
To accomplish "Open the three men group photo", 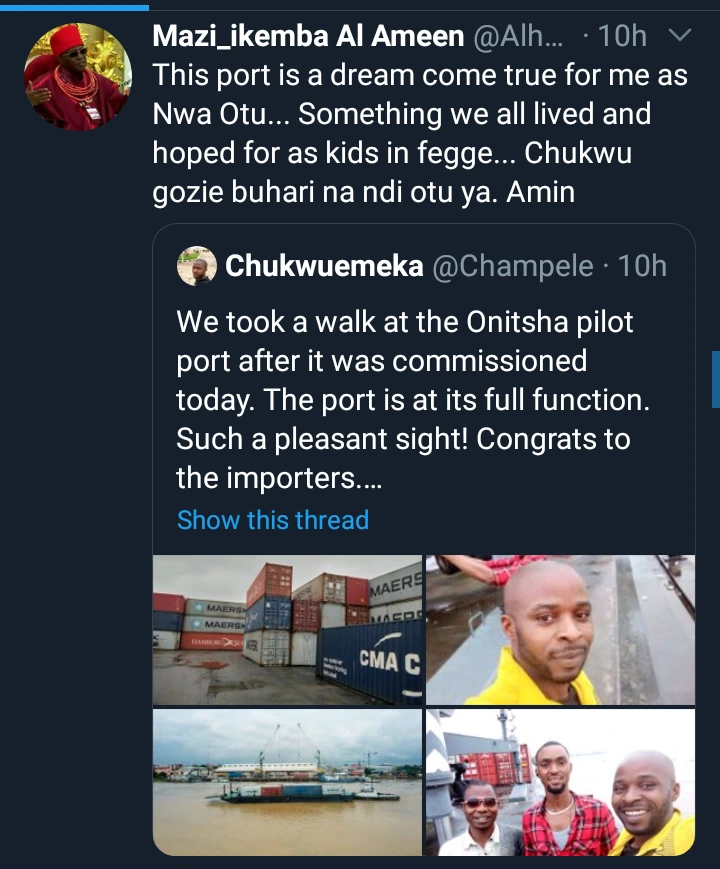I will (560, 783).
